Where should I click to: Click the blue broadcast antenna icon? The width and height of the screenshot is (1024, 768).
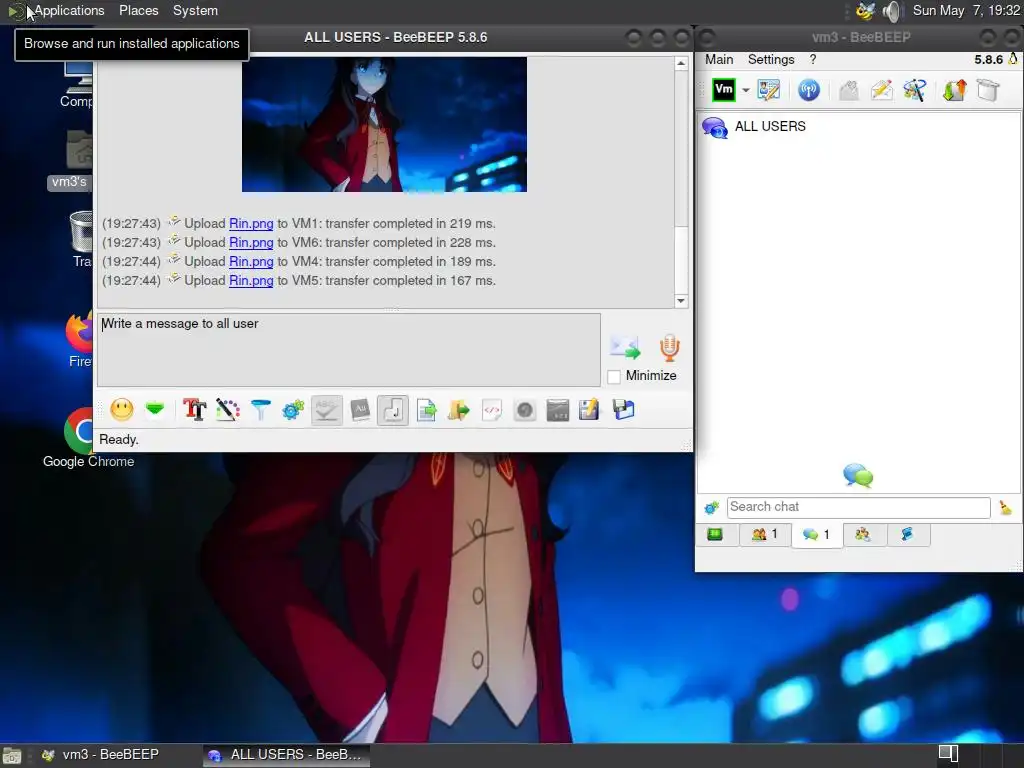pos(808,89)
